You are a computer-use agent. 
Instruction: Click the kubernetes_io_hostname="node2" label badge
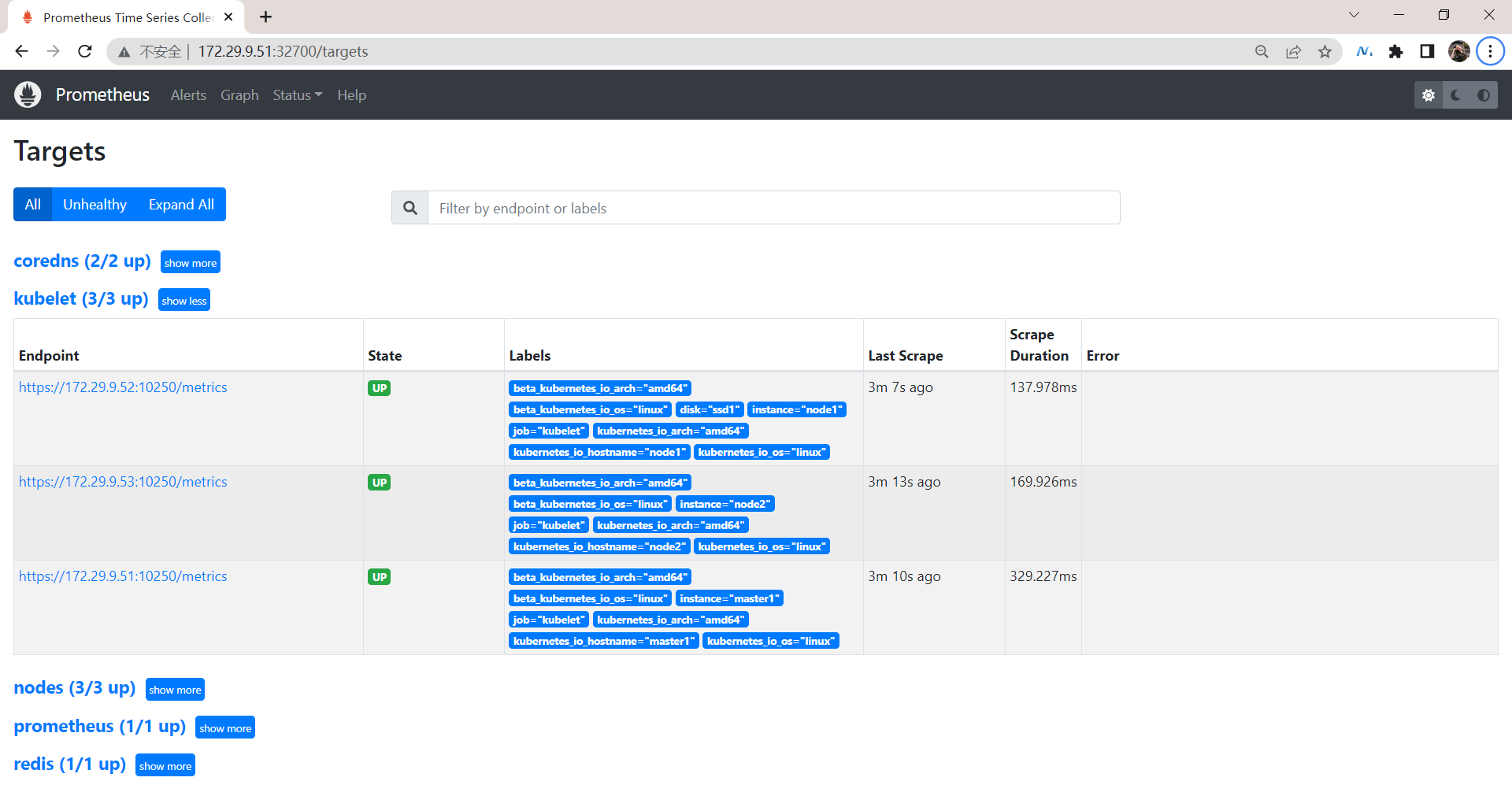coord(600,546)
